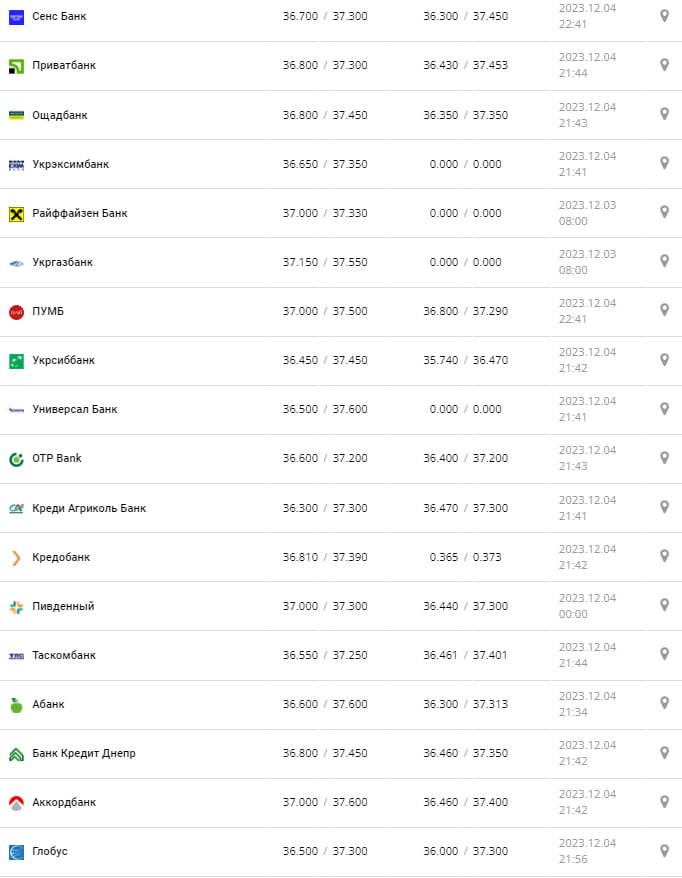Image resolution: width=682 pixels, height=878 pixels.
Task: Click the Глобус map pin icon
Action: click(x=664, y=850)
